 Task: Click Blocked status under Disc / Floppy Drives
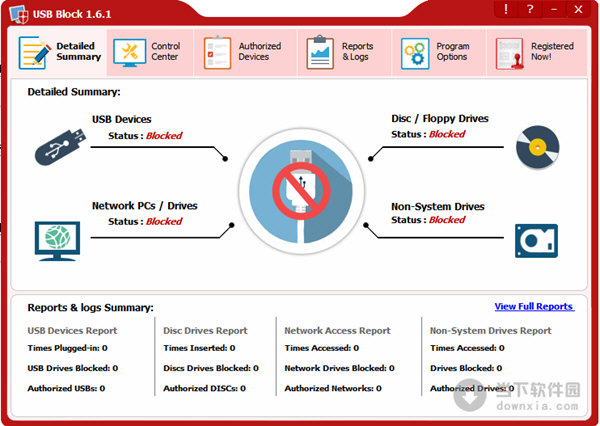447,134
